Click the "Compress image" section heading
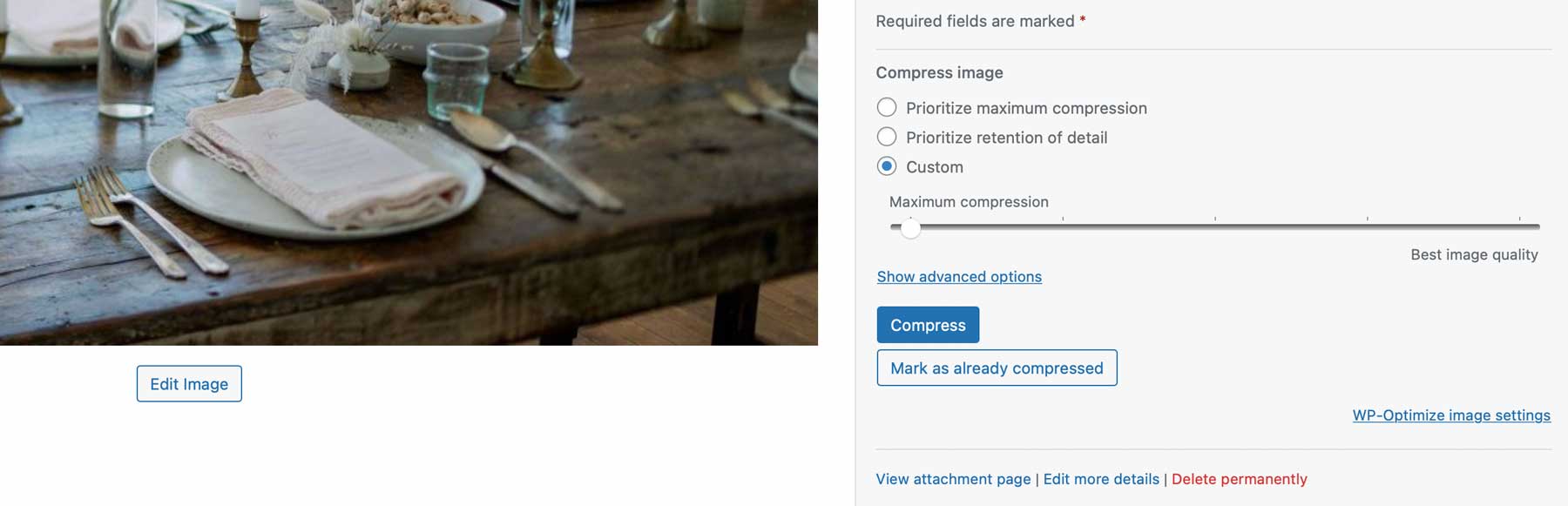The height and width of the screenshot is (506, 1568). 939,72
